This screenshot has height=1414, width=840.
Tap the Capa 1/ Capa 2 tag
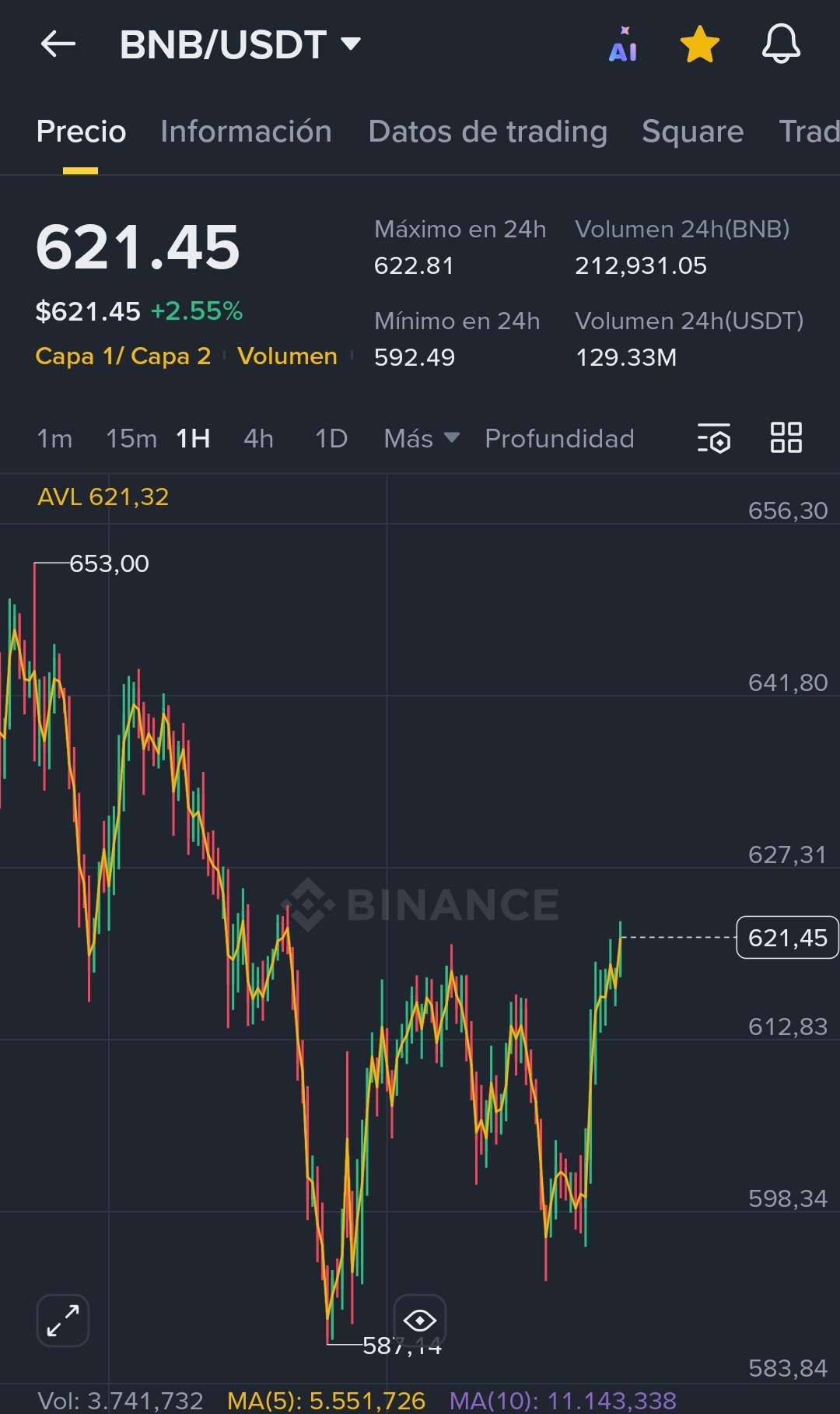[x=123, y=356]
